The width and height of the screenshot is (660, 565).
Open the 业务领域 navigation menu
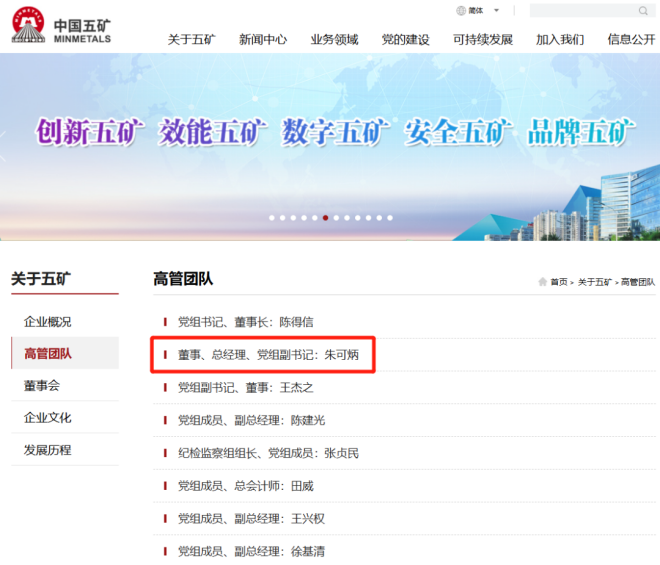[x=334, y=40]
